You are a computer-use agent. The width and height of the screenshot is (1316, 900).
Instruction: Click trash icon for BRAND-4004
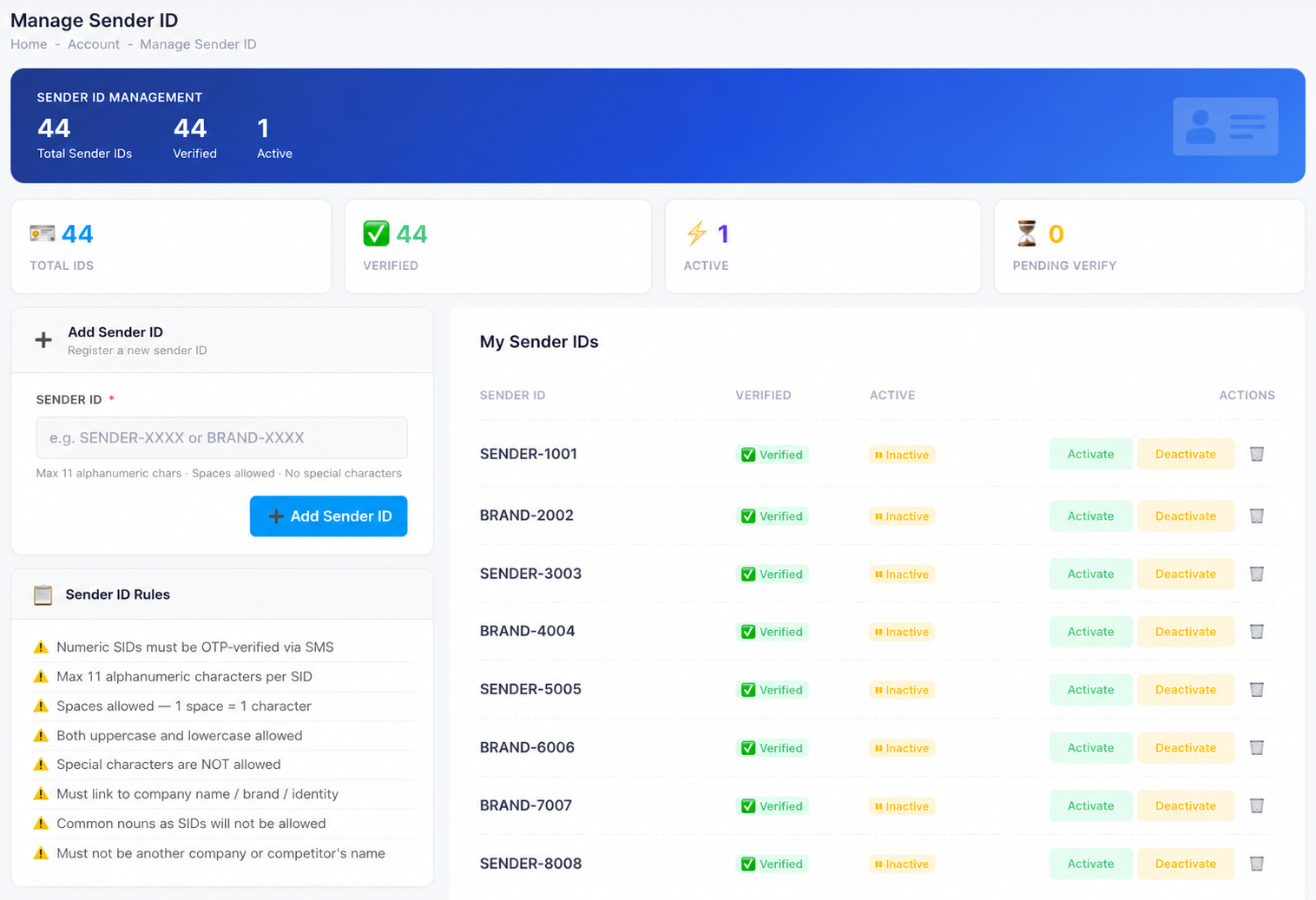pyautogui.click(x=1256, y=632)
